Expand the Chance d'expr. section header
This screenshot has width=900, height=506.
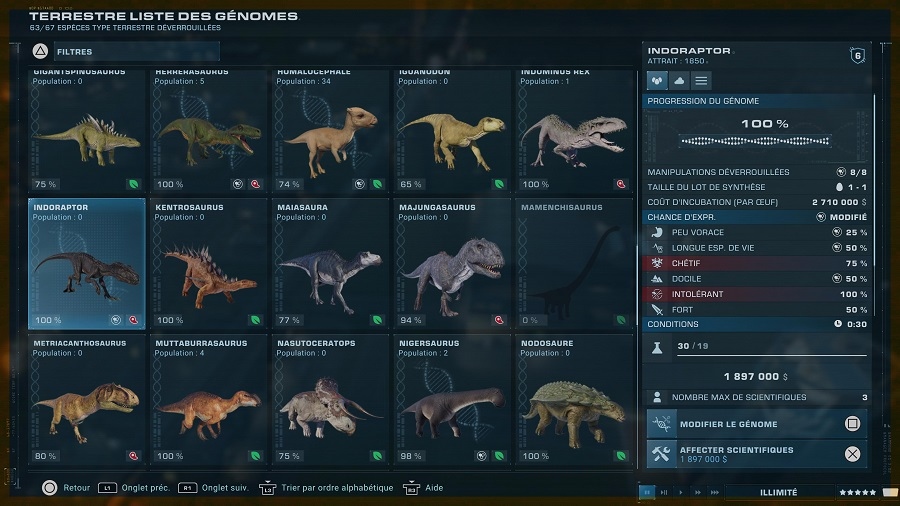[x=757, y=217]
